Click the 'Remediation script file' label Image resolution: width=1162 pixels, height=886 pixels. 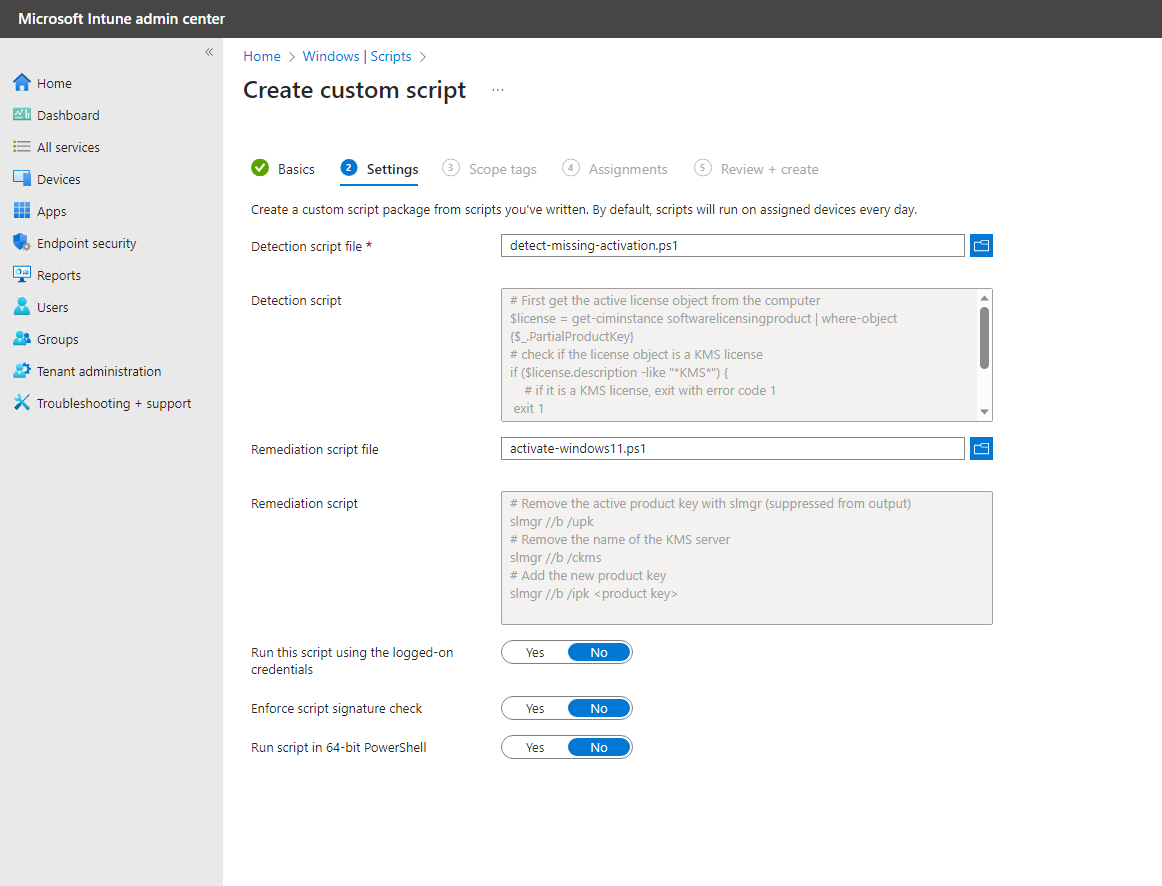[314, 449]
